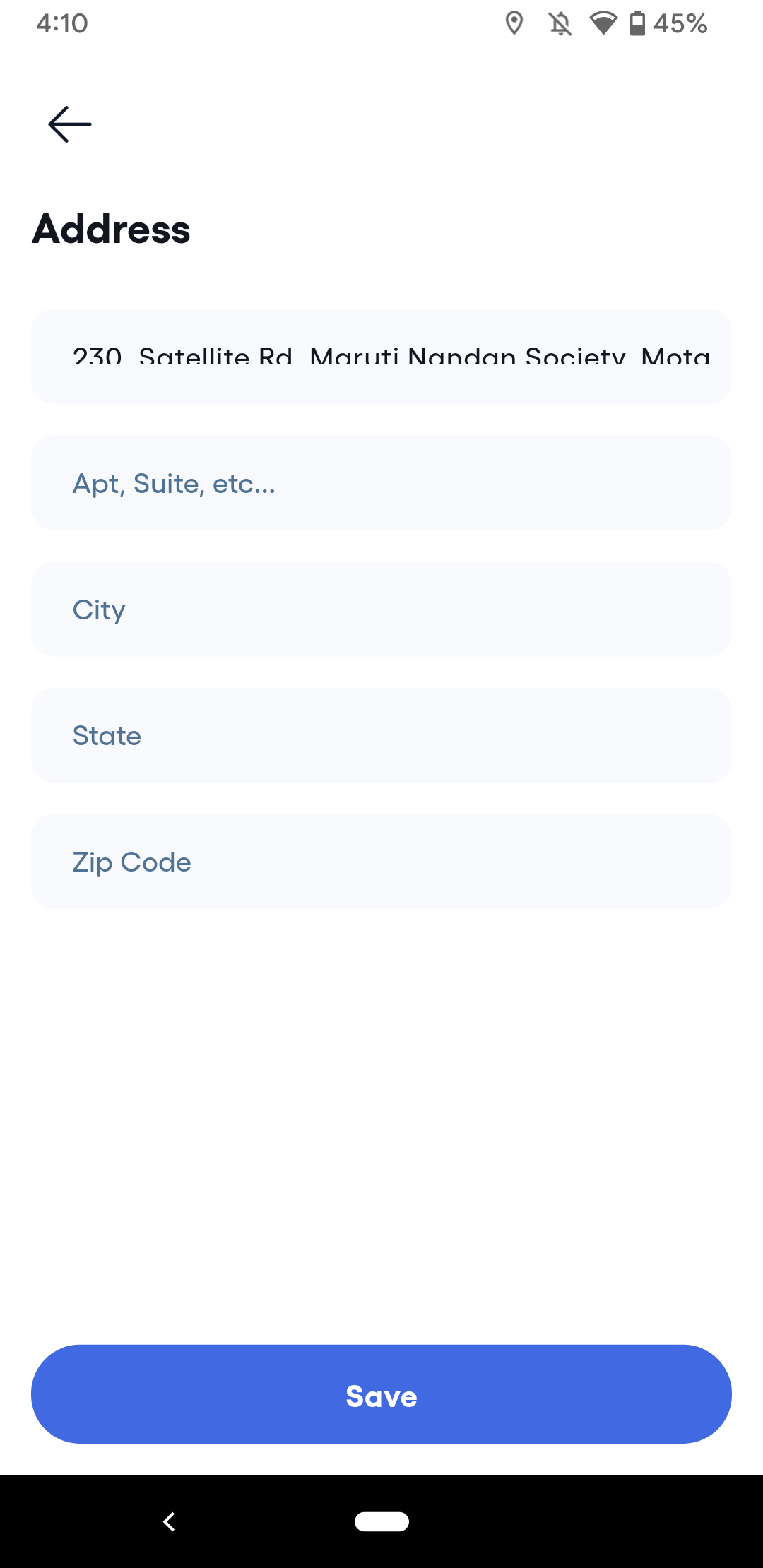Tap blank area between Zip Code and Save

point(381,1123)
